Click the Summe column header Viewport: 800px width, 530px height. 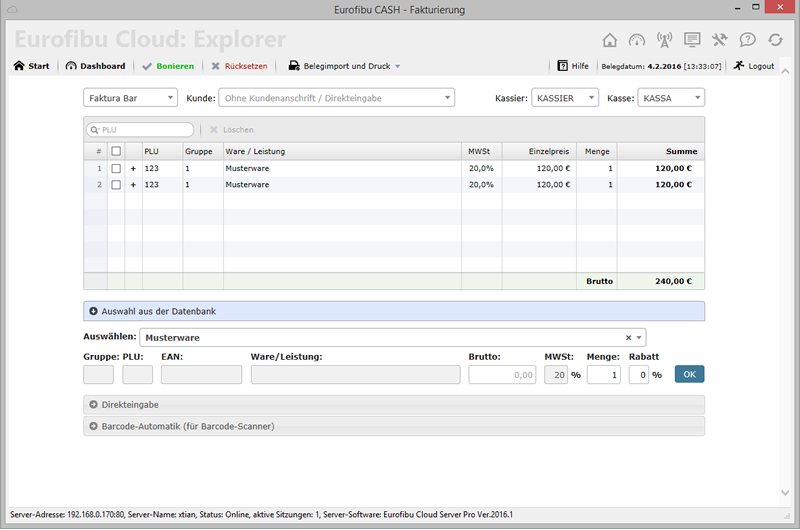[x=661, y=152]
